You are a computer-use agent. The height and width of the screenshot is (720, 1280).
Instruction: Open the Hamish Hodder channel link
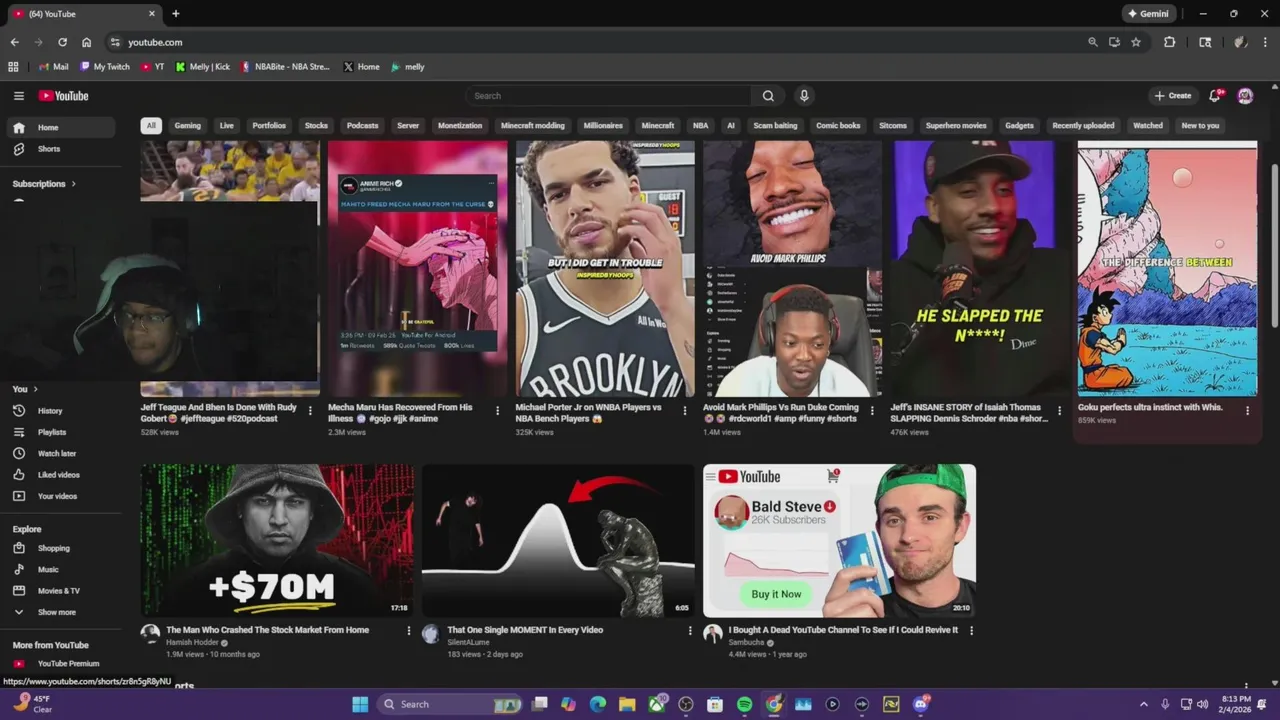[193, 643]
